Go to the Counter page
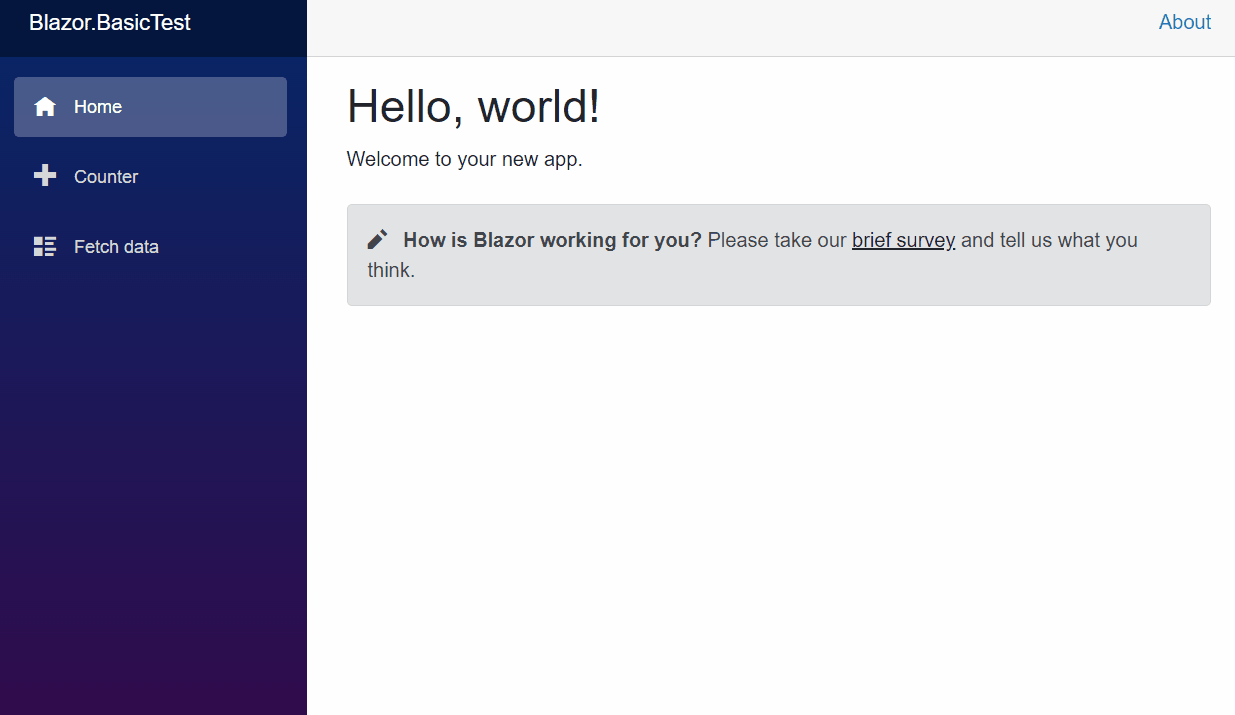 click(150, 177)
